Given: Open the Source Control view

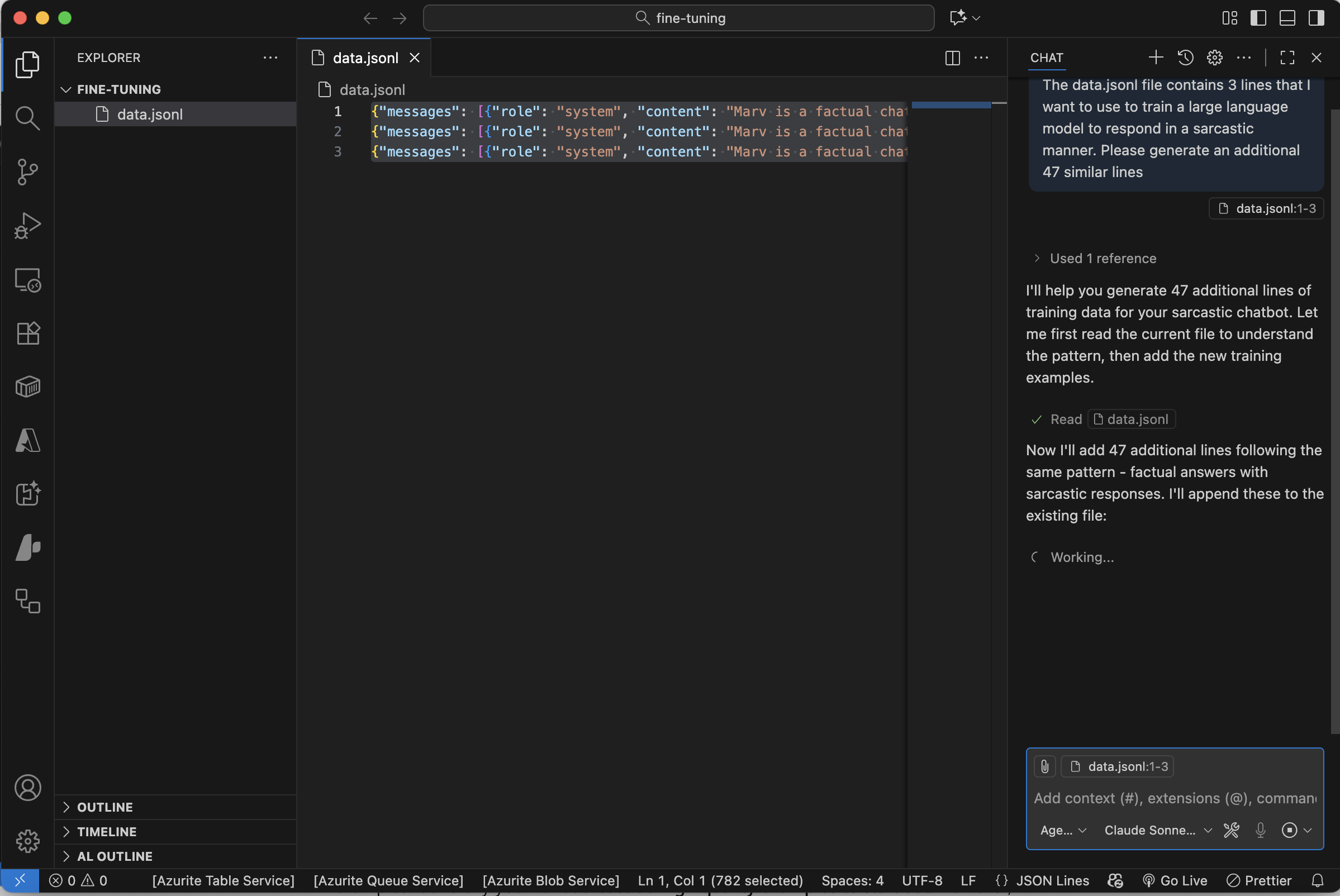Looking at the screenshot, I should click(27, 171).
